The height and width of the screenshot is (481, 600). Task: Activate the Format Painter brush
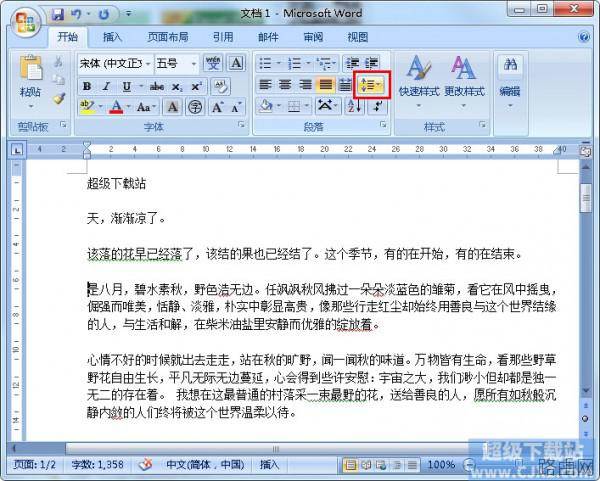coord(59,99)
